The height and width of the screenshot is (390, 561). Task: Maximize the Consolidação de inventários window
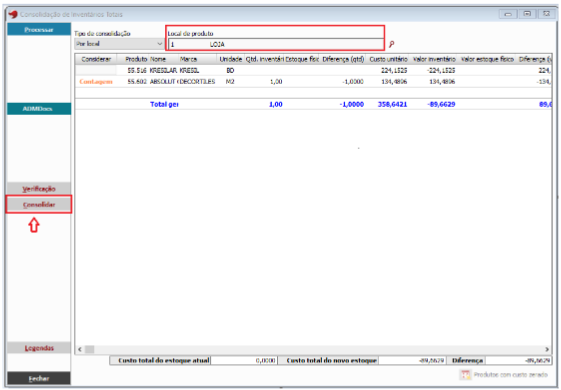tap(527, 14)
